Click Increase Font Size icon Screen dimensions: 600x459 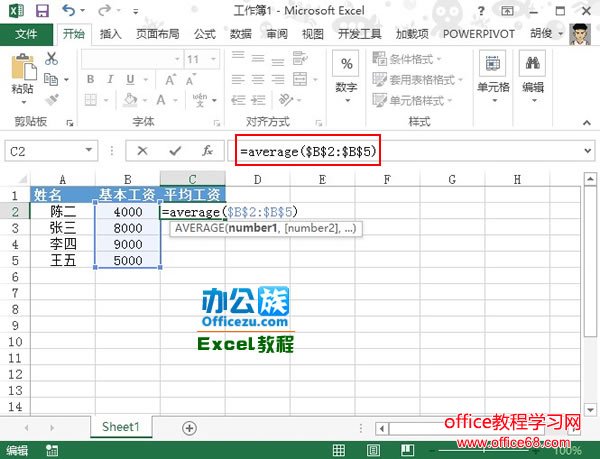tap(170, 80)
